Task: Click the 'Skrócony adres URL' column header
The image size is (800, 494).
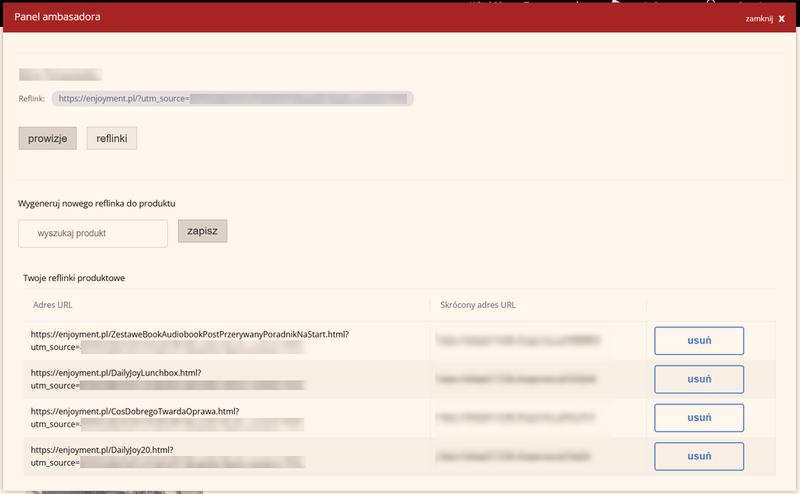Action: coord(478,305)
